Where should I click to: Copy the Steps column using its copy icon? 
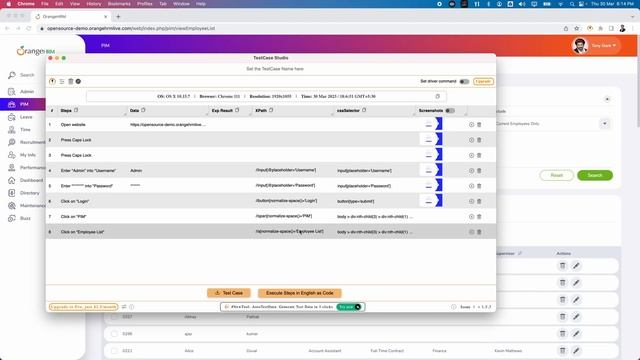[76, 110]
